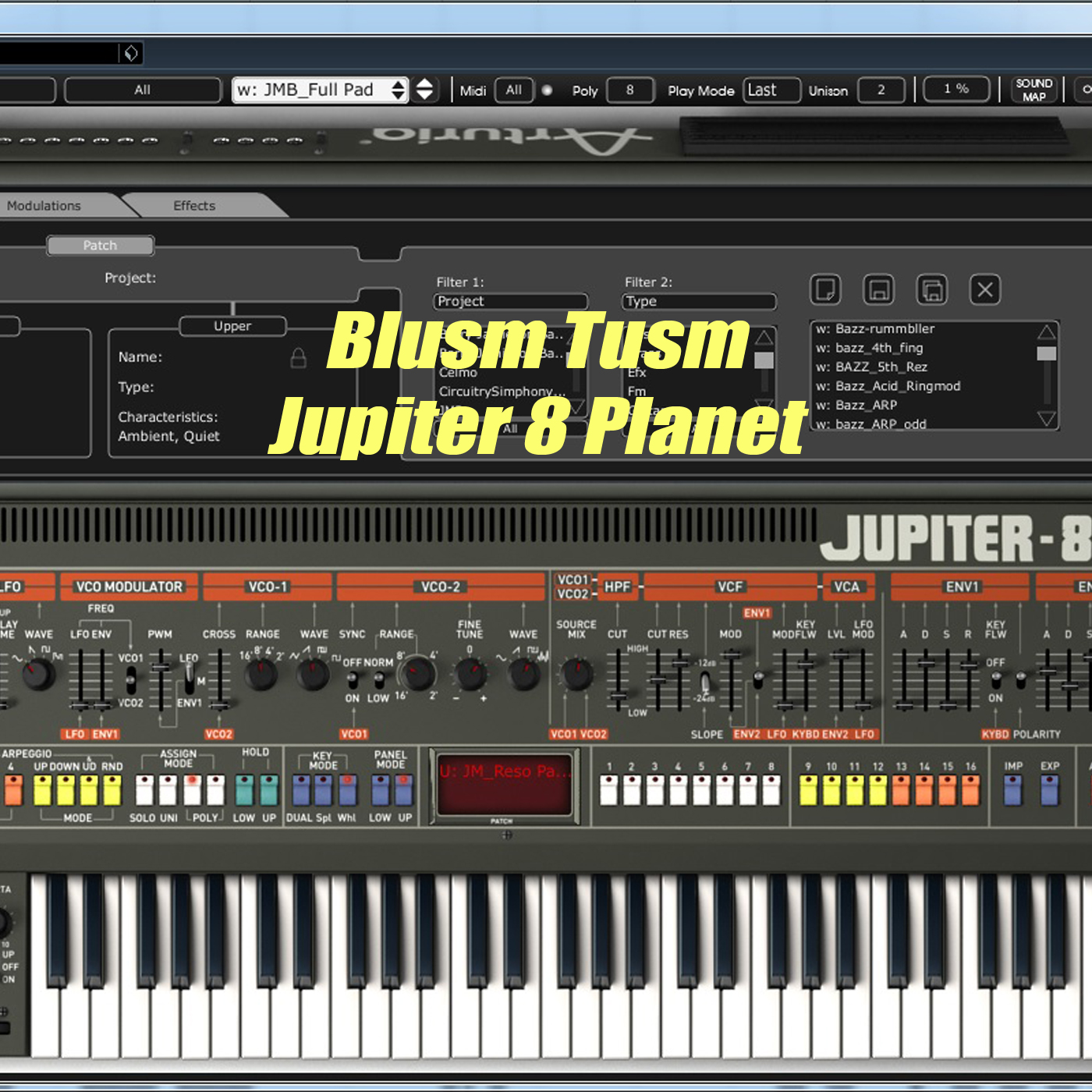Screen dimensions: 1092x1092
Task: Click the VCF RES slider
Action: click(x=679, y=663)
